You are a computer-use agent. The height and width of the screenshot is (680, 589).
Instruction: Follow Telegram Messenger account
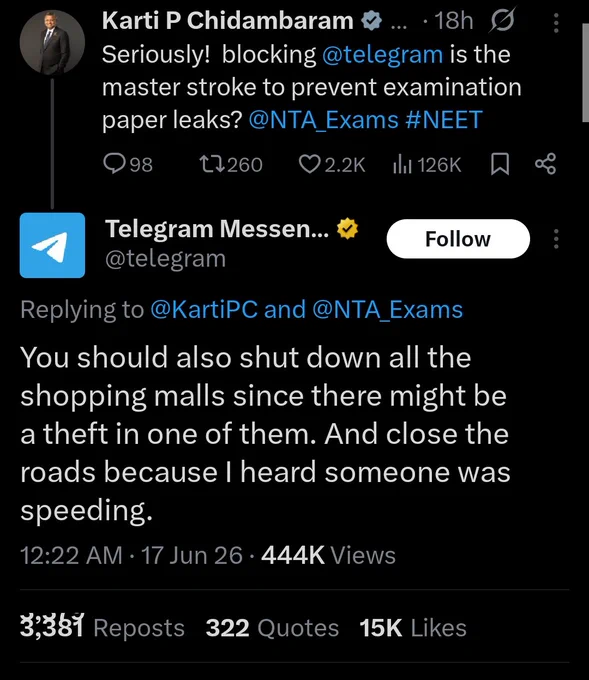[458, 239]
